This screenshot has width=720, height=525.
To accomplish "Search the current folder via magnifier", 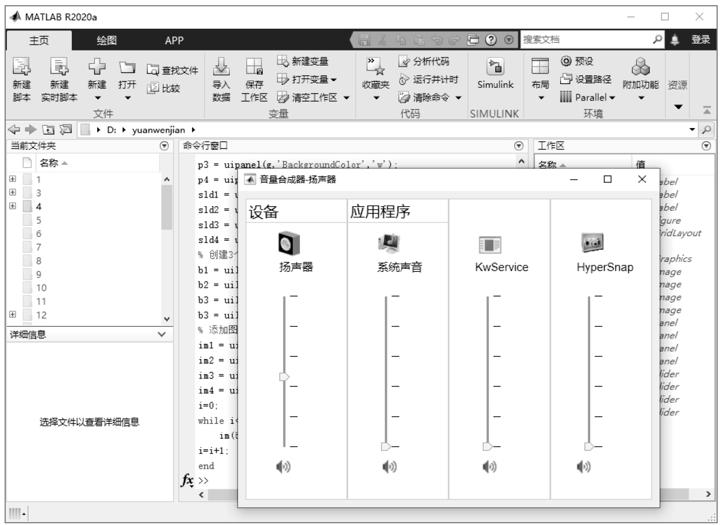I will pos(706,130).
